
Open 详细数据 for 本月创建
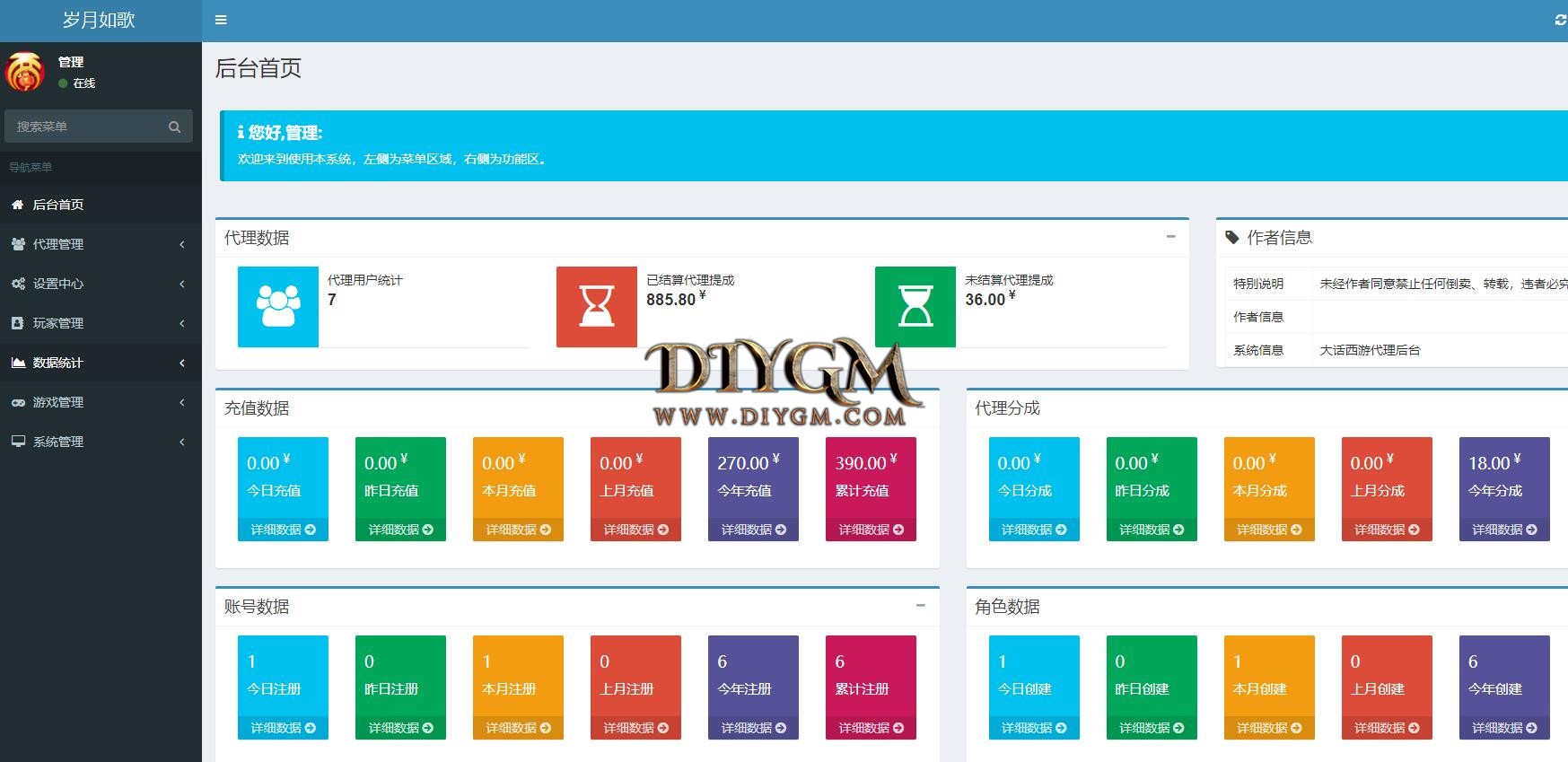(x=1269, y=728)
